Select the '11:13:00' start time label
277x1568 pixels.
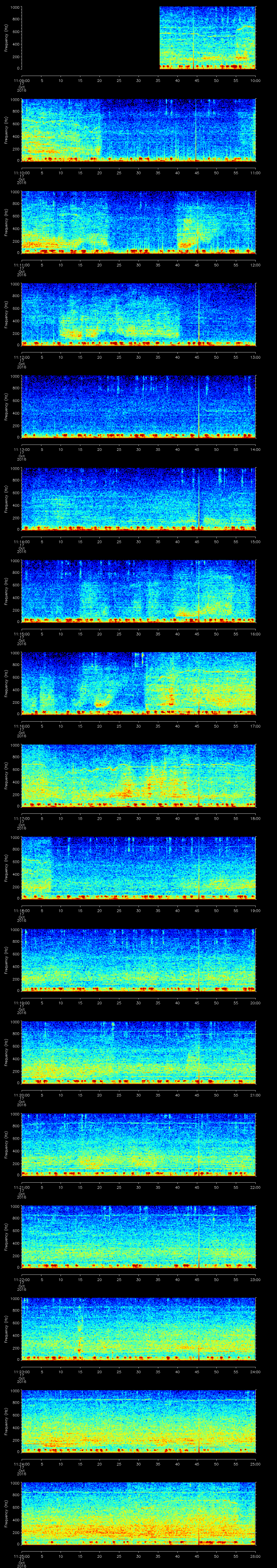pos(22,449)
